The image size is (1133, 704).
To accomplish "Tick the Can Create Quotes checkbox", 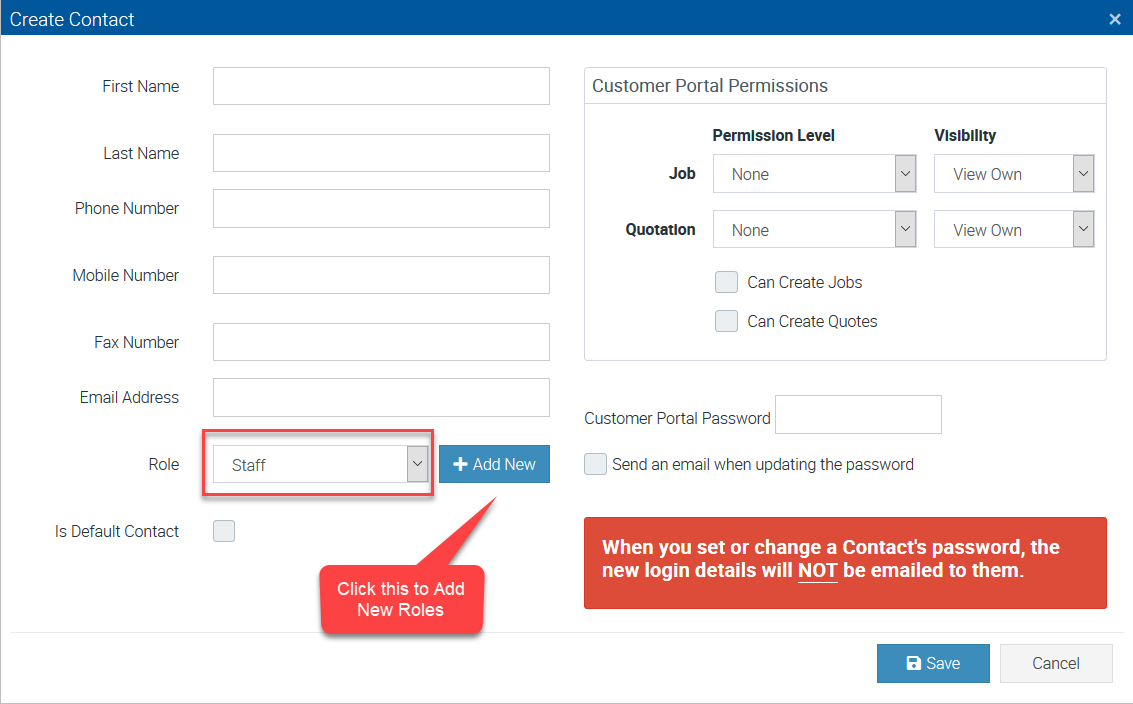I will [726, 321].
